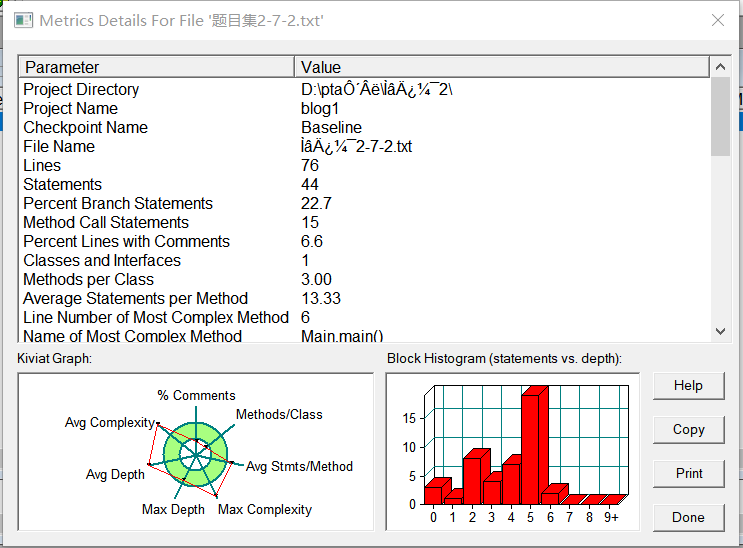Screen dimensions: 743x548
Task: Select Line Number of Most Complex Method row
Action: click(x=365, y=317)
